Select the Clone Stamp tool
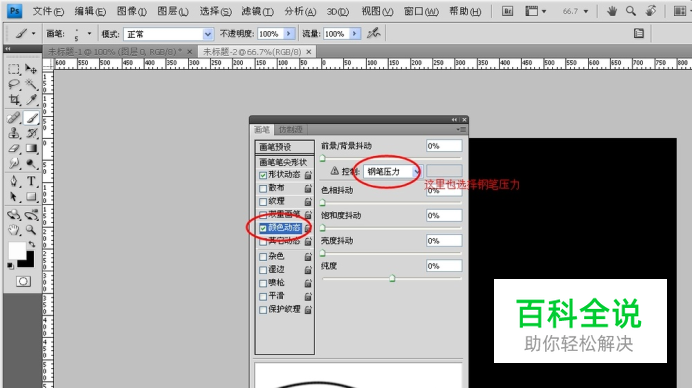The width and height of the screenshot is (692, 388). [x=14, y=132]
